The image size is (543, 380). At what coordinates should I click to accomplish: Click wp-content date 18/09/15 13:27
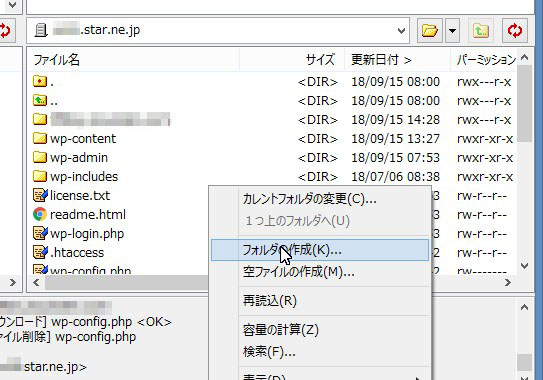coord(395,139)
